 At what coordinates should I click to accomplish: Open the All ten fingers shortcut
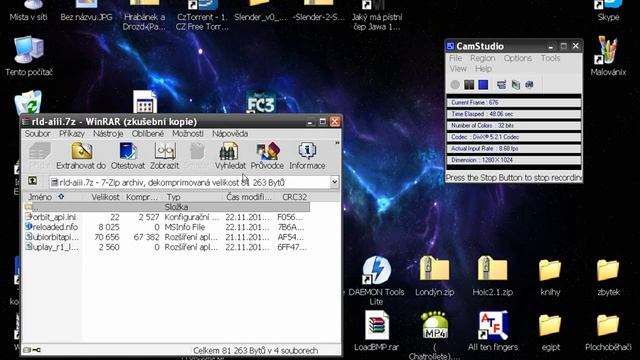pos(493,331)
